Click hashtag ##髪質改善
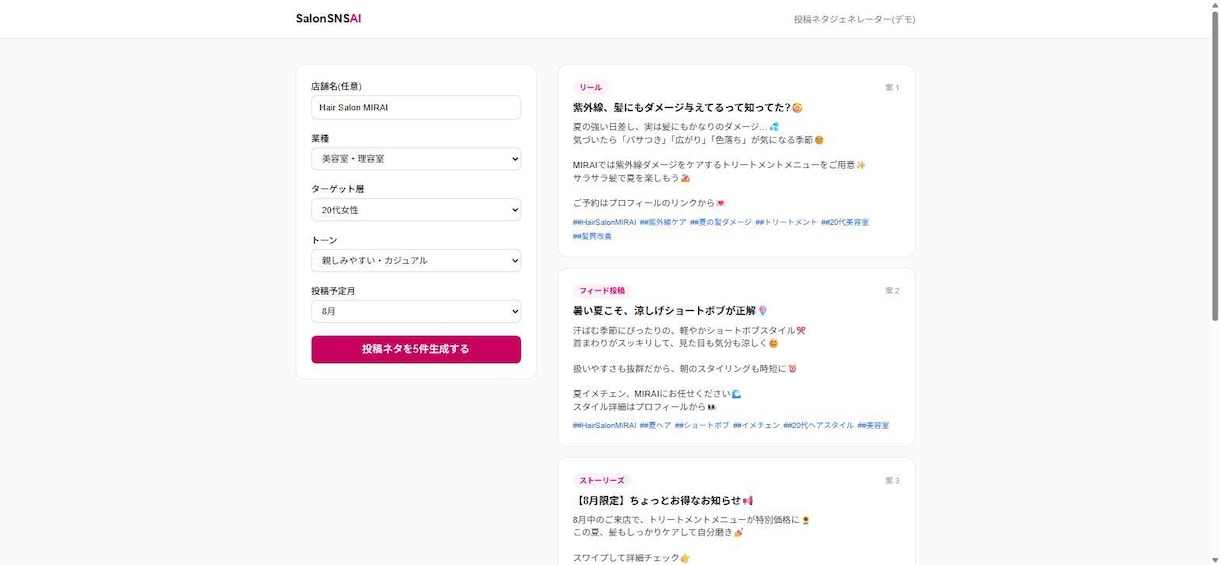Screen dimensions: 1220x565 (x=592, y=236)
